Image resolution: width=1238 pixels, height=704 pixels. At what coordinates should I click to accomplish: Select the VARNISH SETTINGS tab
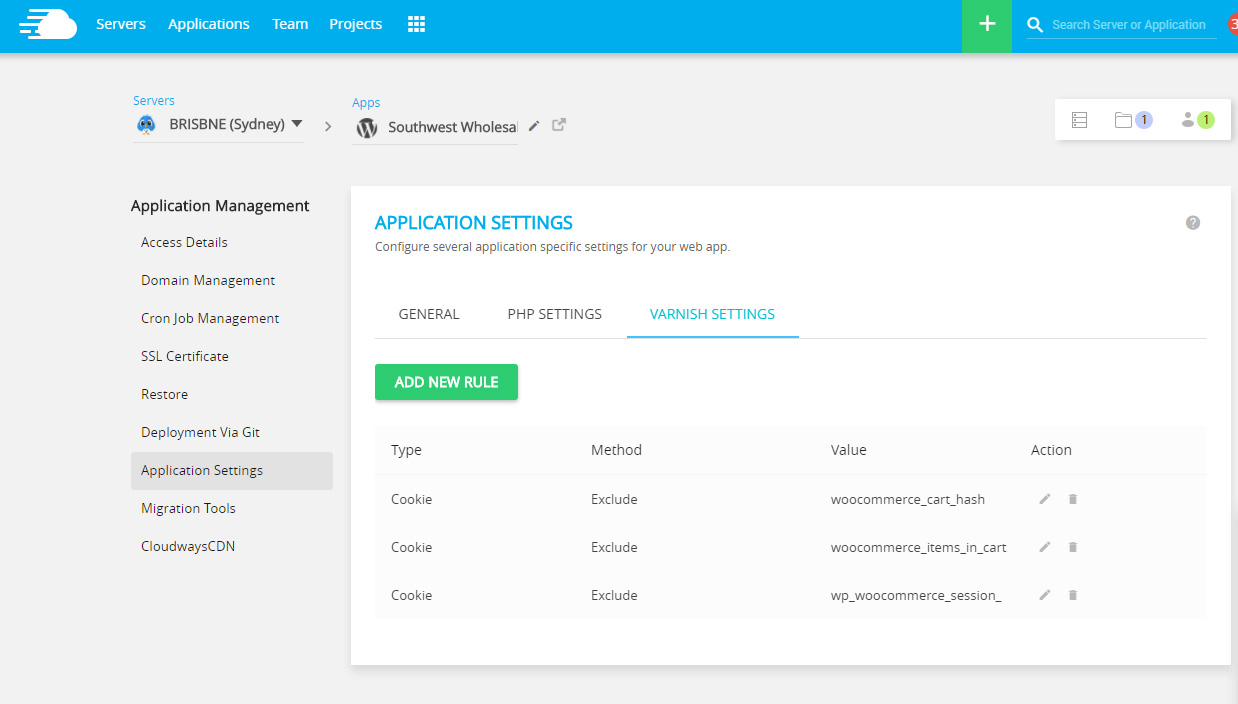(x=712, y=314)
